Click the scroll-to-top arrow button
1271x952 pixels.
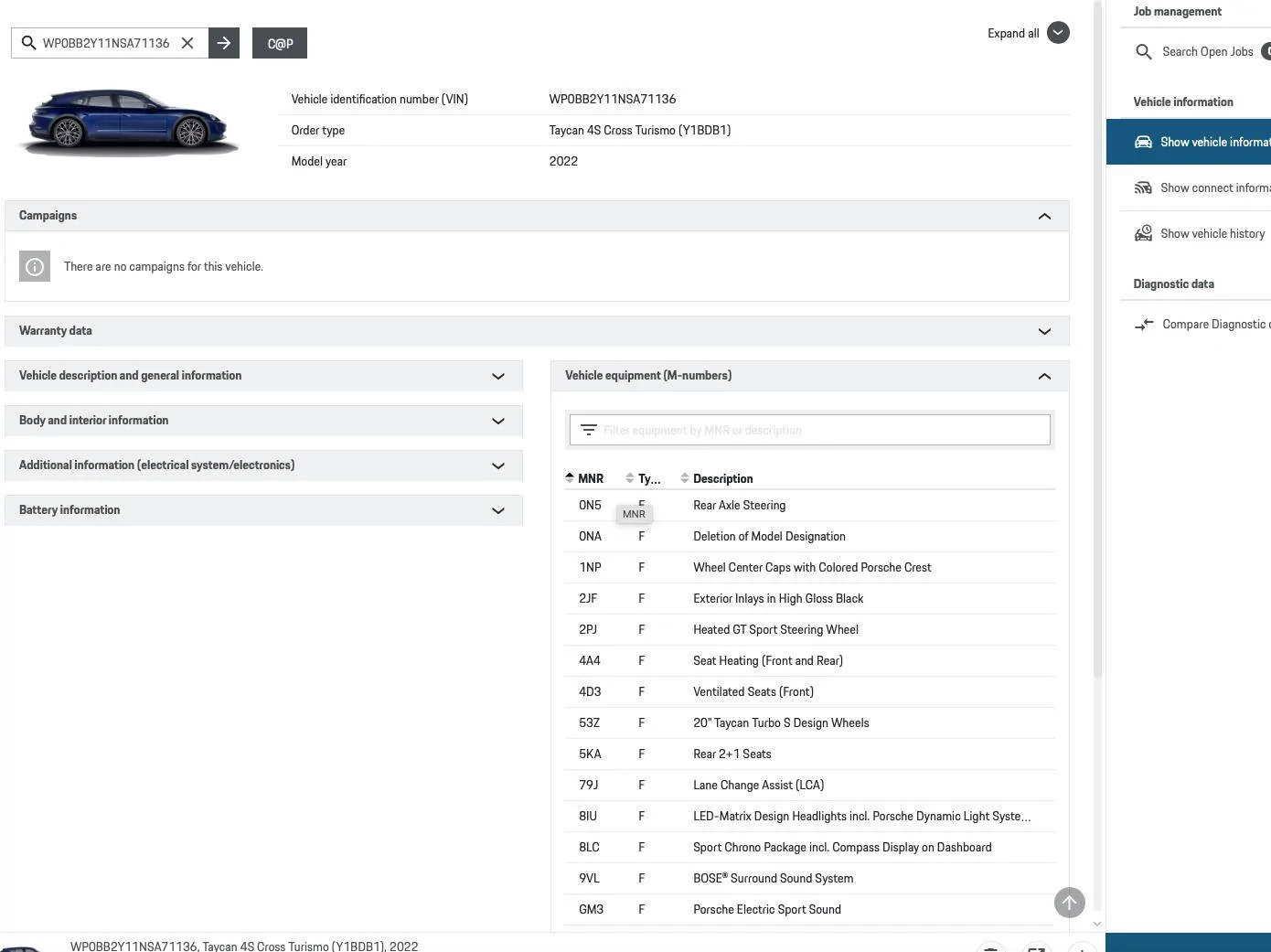pyautogui.click(x=1069, y=903)
